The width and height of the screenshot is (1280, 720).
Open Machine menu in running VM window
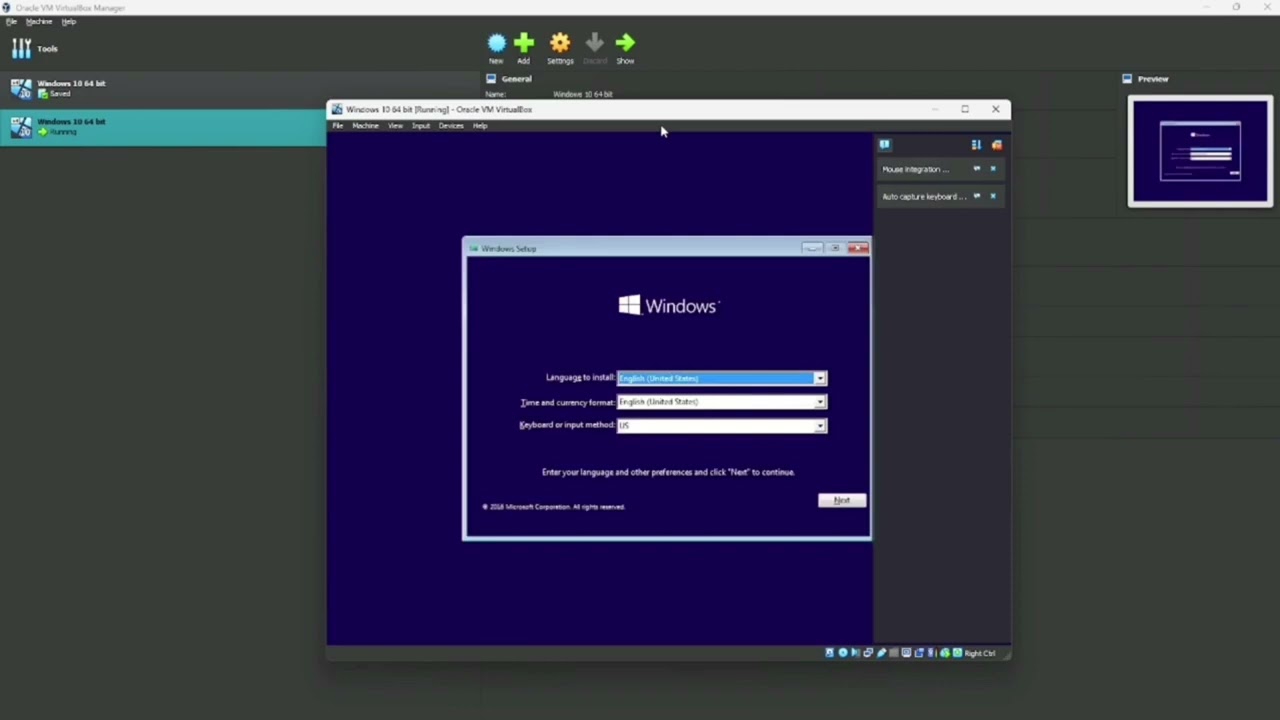(x=365, y=126)
